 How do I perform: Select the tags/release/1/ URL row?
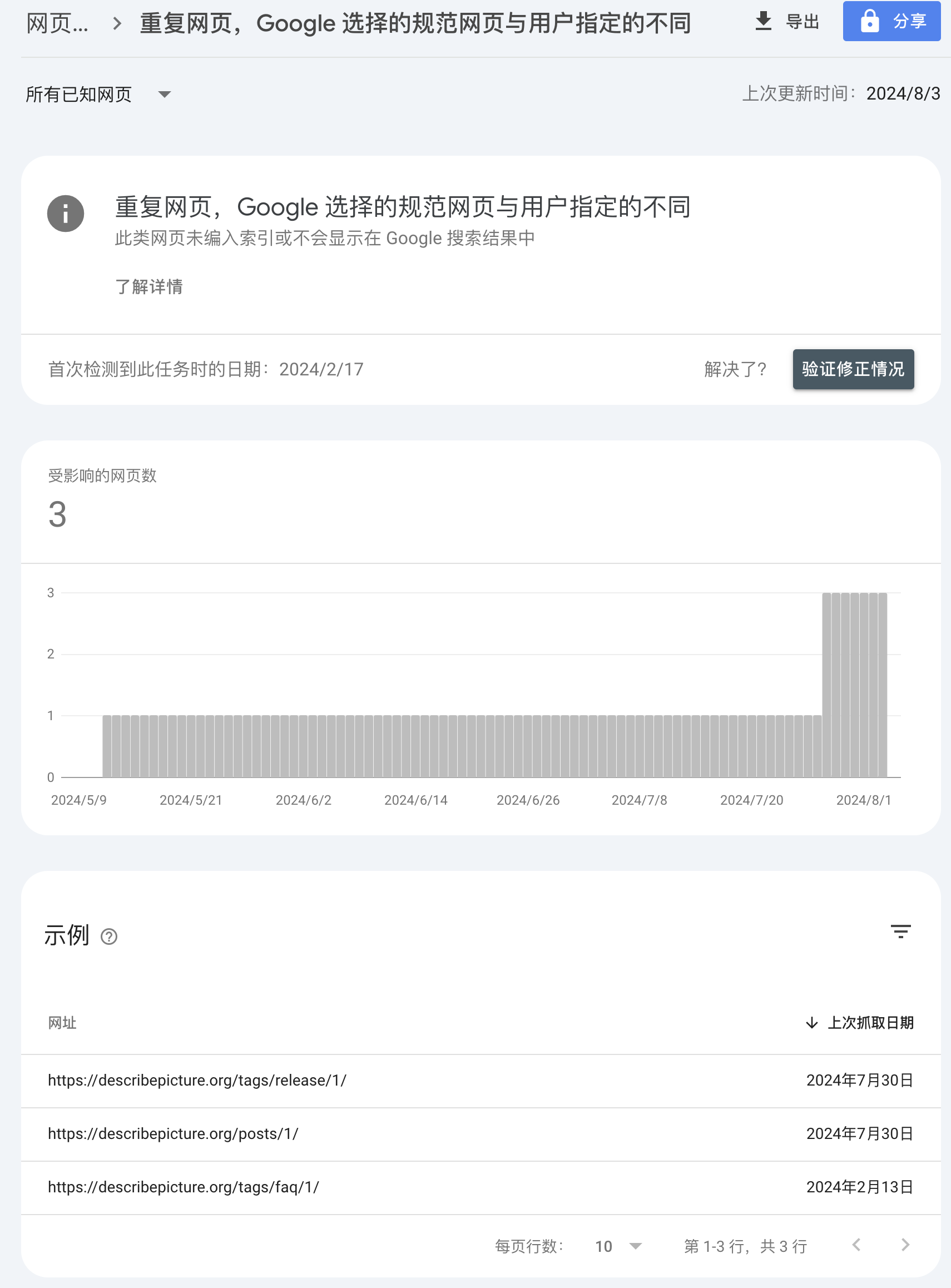(x=481, y=1081)
